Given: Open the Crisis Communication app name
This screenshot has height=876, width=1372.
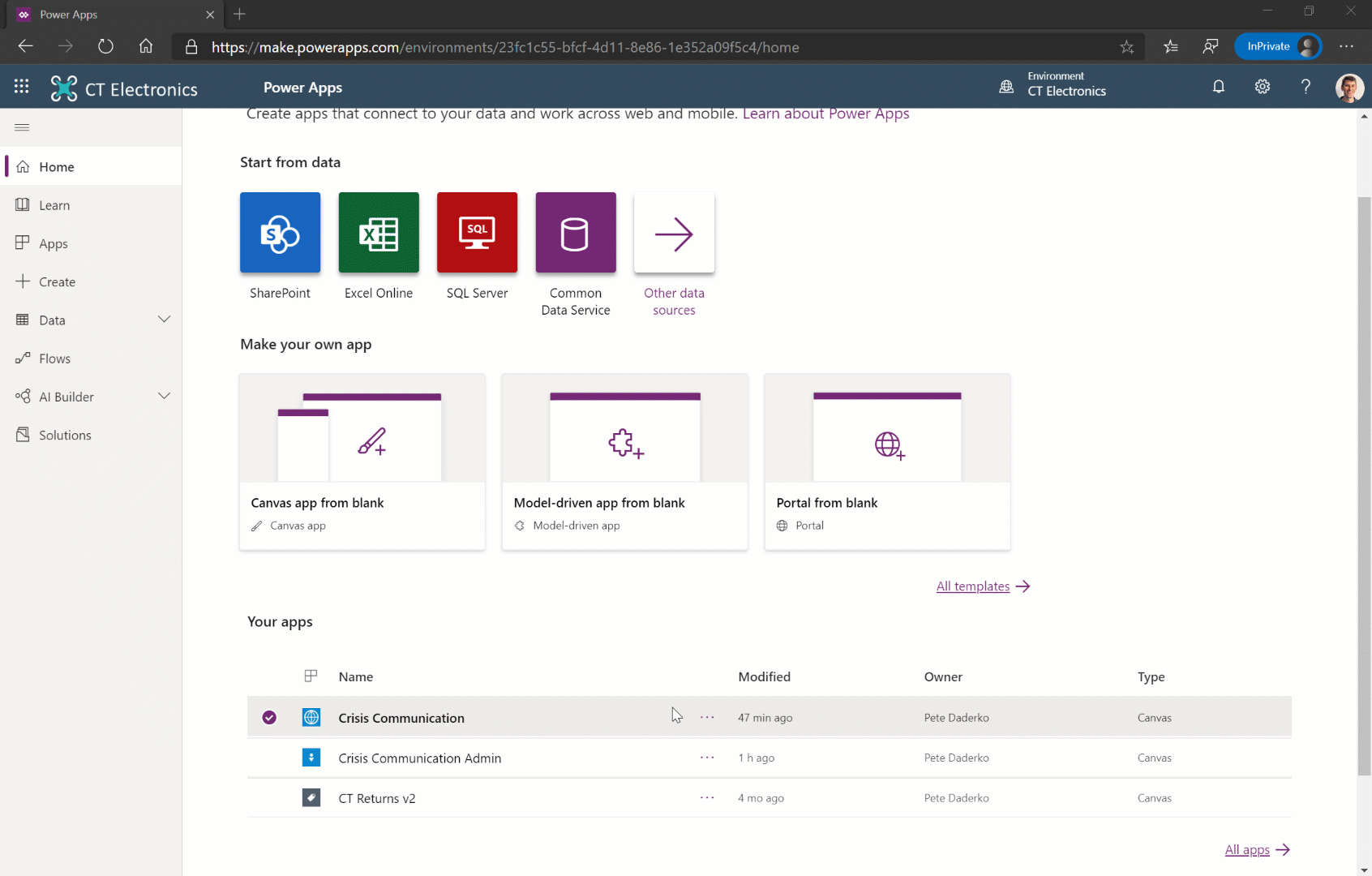Looking at the screenshot, I should click(x=401, y=718).
